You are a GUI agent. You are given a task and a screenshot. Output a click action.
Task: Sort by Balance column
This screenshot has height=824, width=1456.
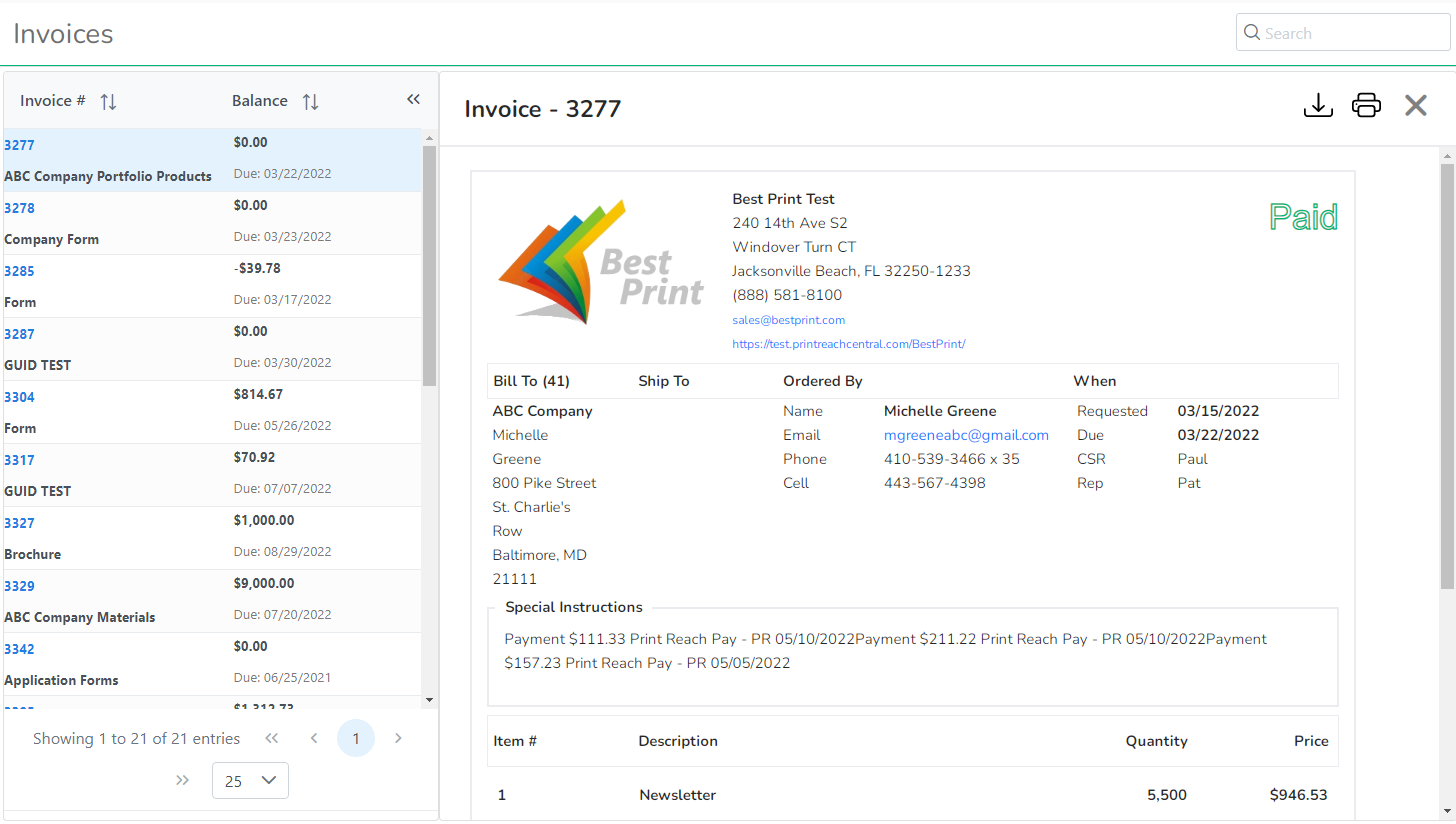click(311, 101)
